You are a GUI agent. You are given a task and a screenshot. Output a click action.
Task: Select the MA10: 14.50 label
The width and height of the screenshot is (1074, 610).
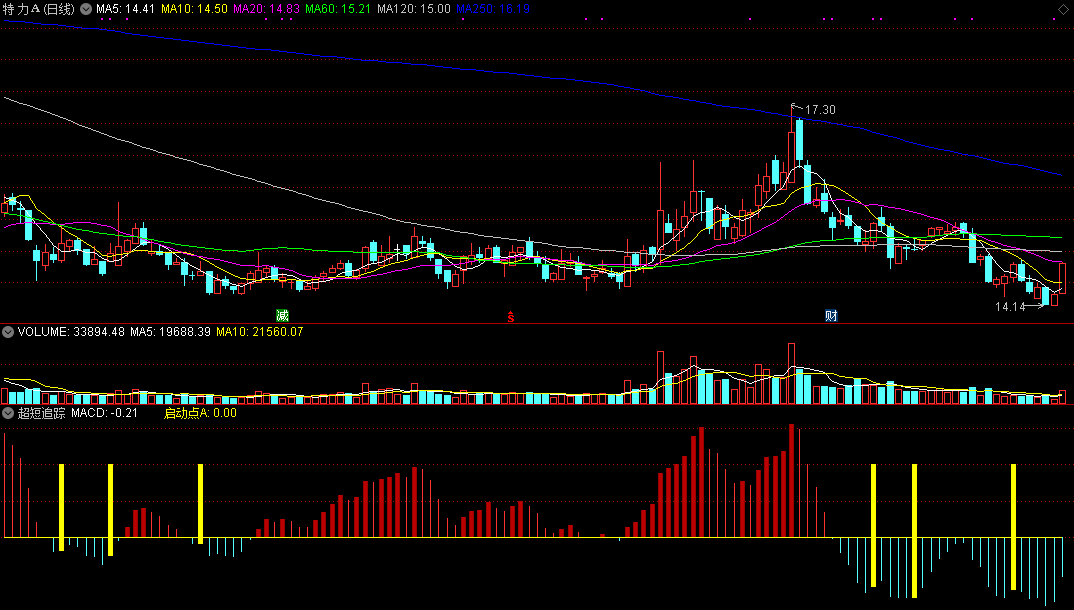[195, 9]
